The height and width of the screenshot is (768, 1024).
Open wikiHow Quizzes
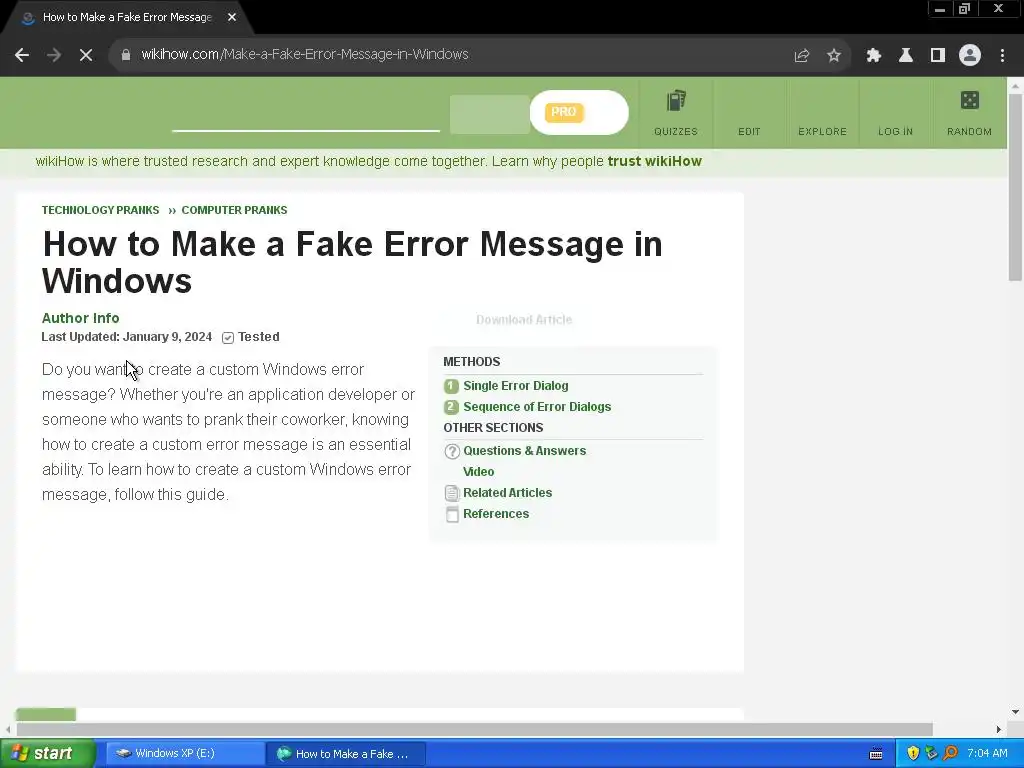[x=676, y=114]
